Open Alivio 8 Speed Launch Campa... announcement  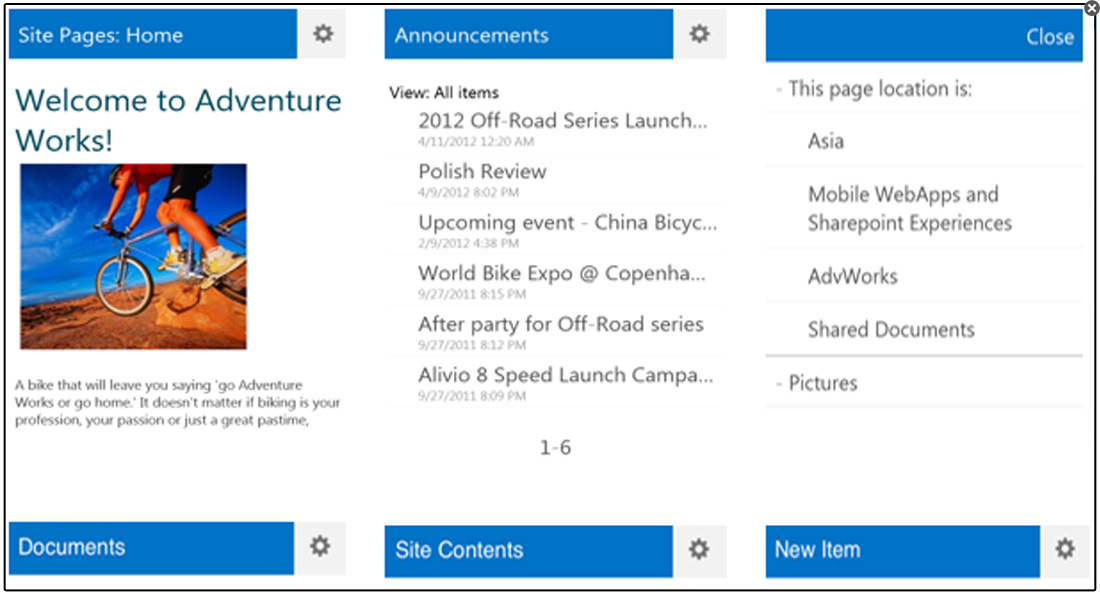point(565,375)
